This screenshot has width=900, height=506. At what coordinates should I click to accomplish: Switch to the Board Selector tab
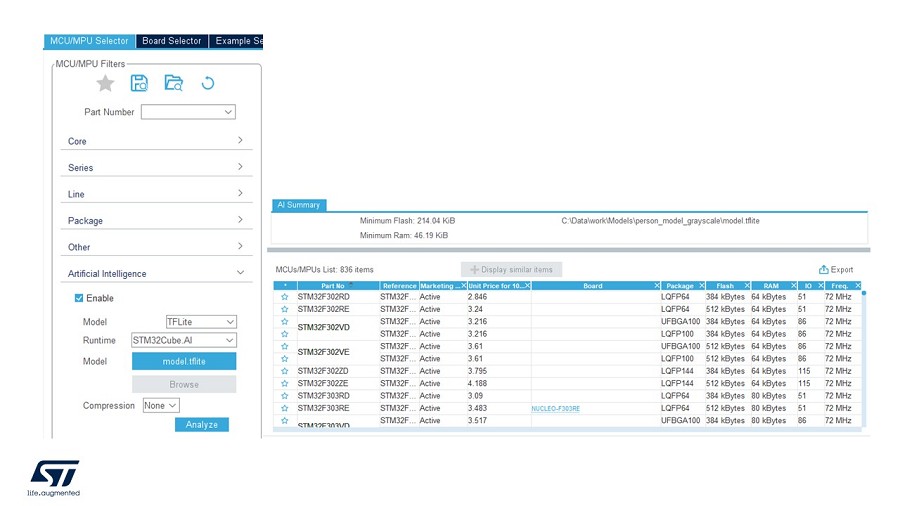tap(172, 41)
